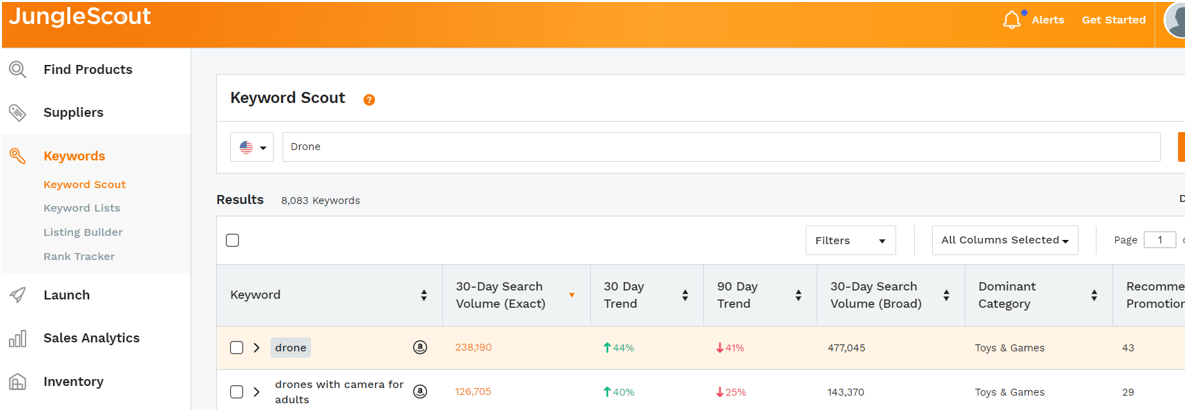
Task: Check the drones with camera for adults checkbox
Action: (237, 392)
